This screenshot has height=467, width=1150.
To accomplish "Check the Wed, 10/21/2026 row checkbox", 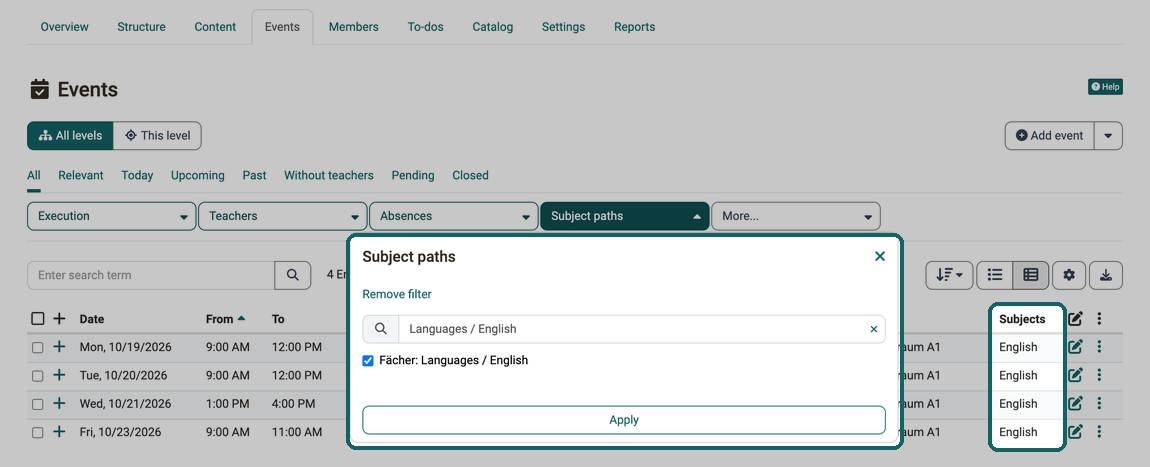I will click(37, 405).
